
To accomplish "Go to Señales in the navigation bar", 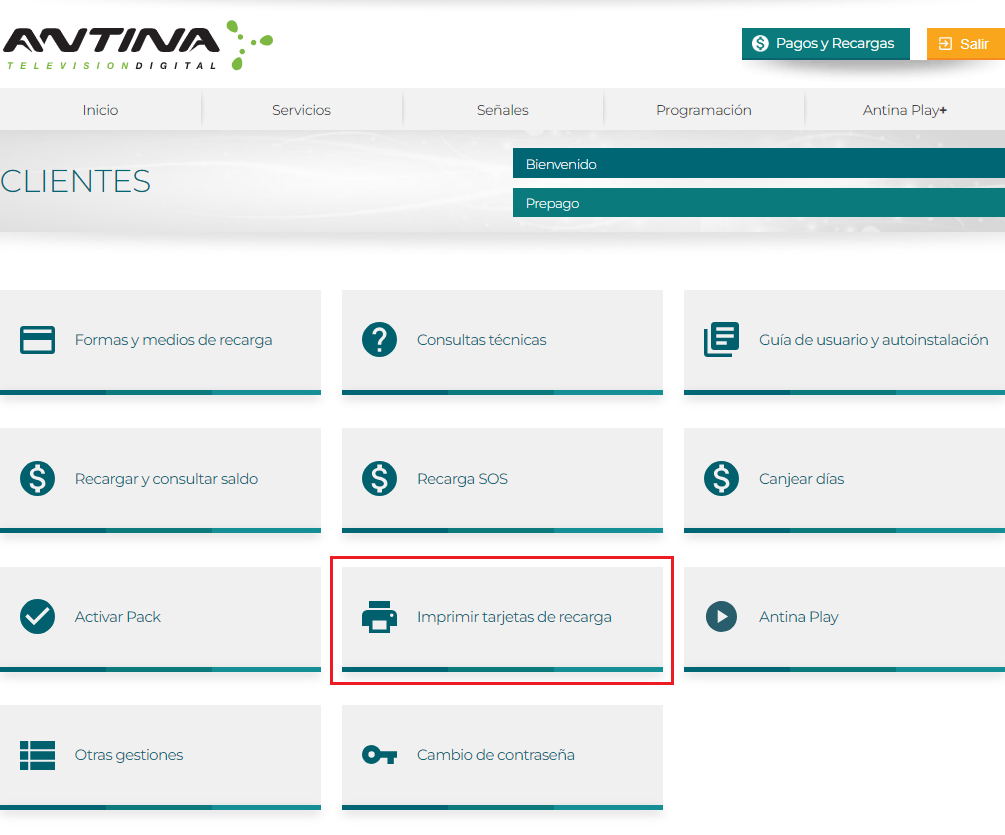I will coord(502,110).
